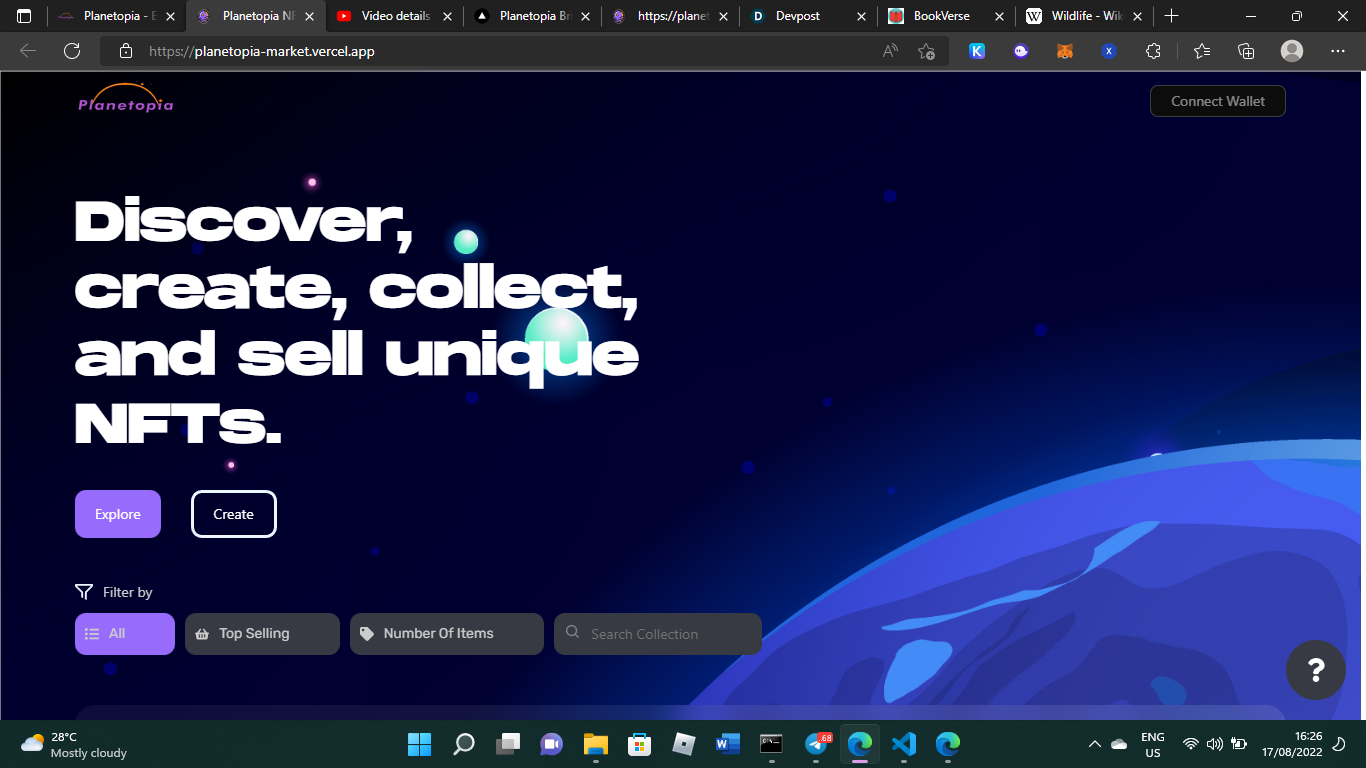Switch to the Planetopia NFT tab

[256, 16]
